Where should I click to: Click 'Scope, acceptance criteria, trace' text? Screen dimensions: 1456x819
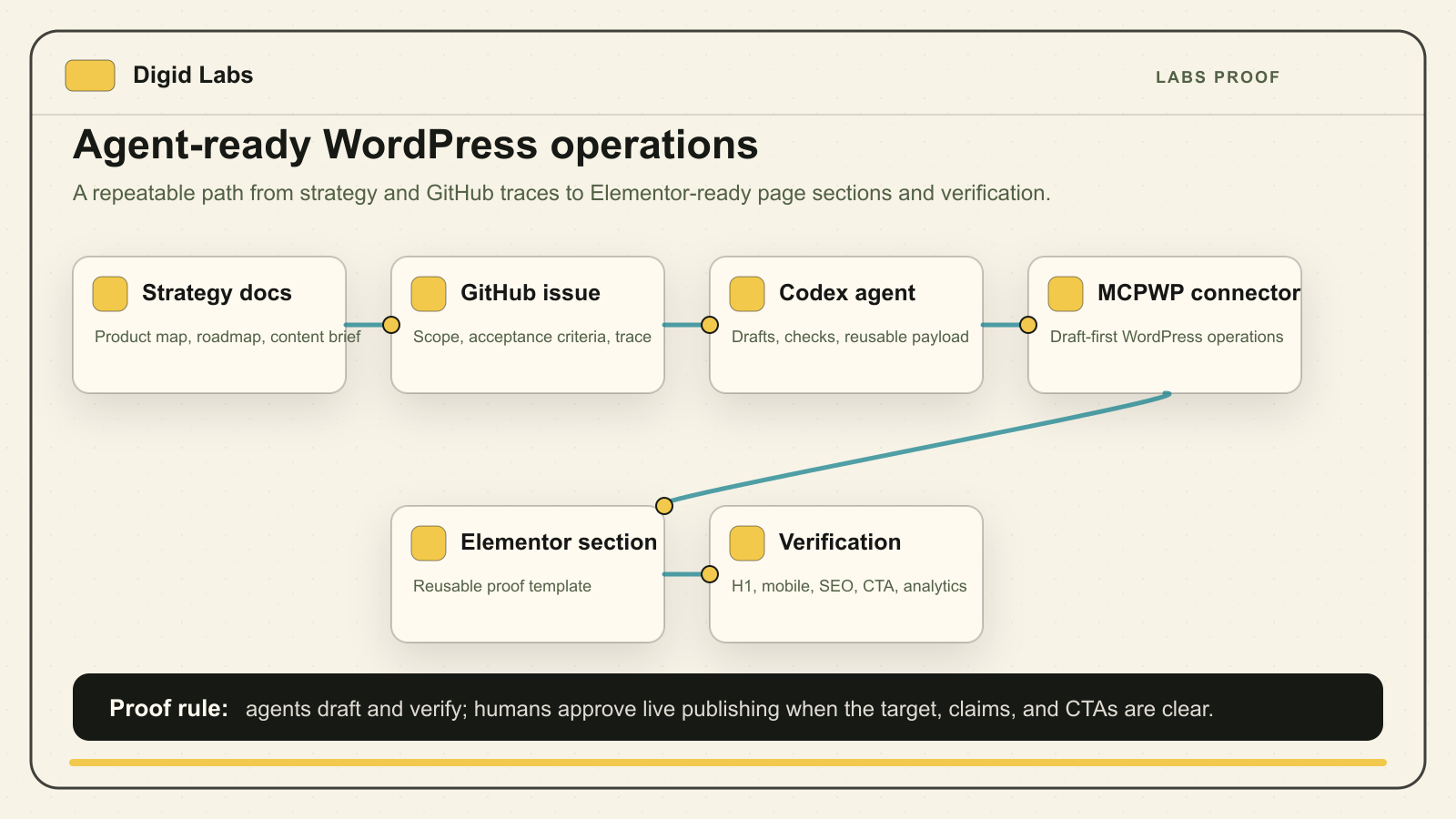click(532, 337)
